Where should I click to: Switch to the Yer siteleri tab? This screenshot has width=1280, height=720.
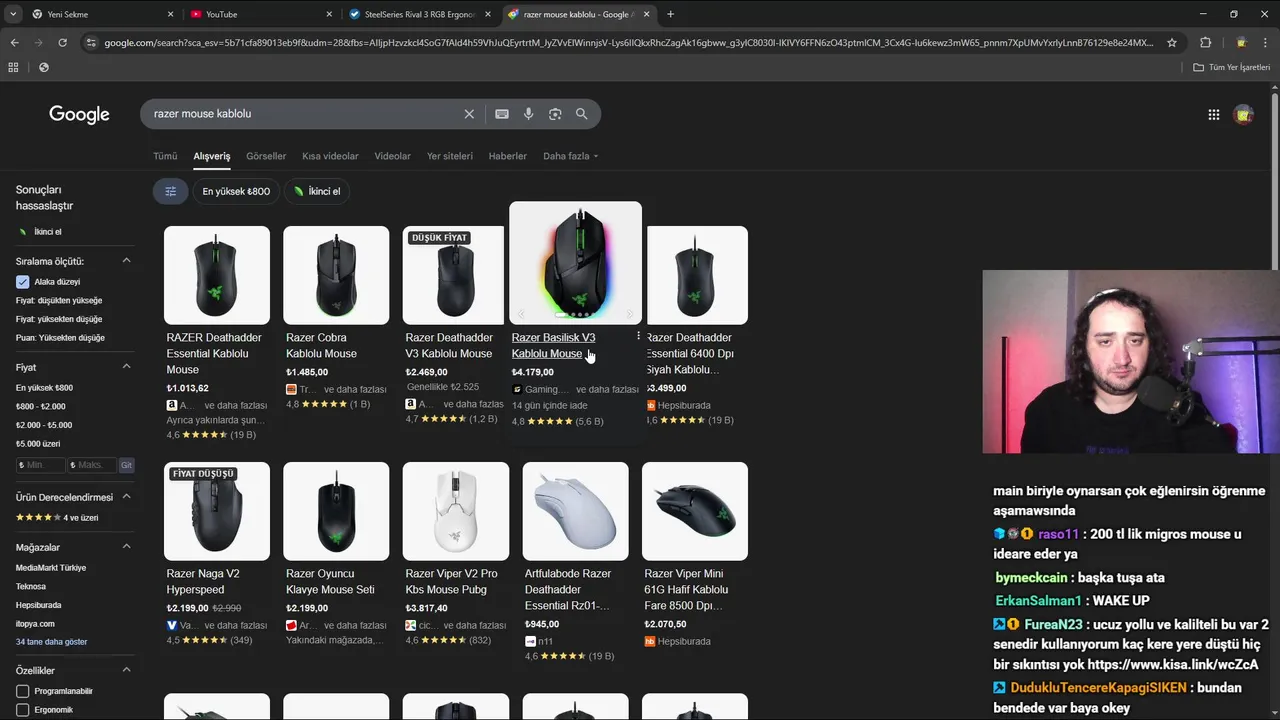tap(450, 156)
